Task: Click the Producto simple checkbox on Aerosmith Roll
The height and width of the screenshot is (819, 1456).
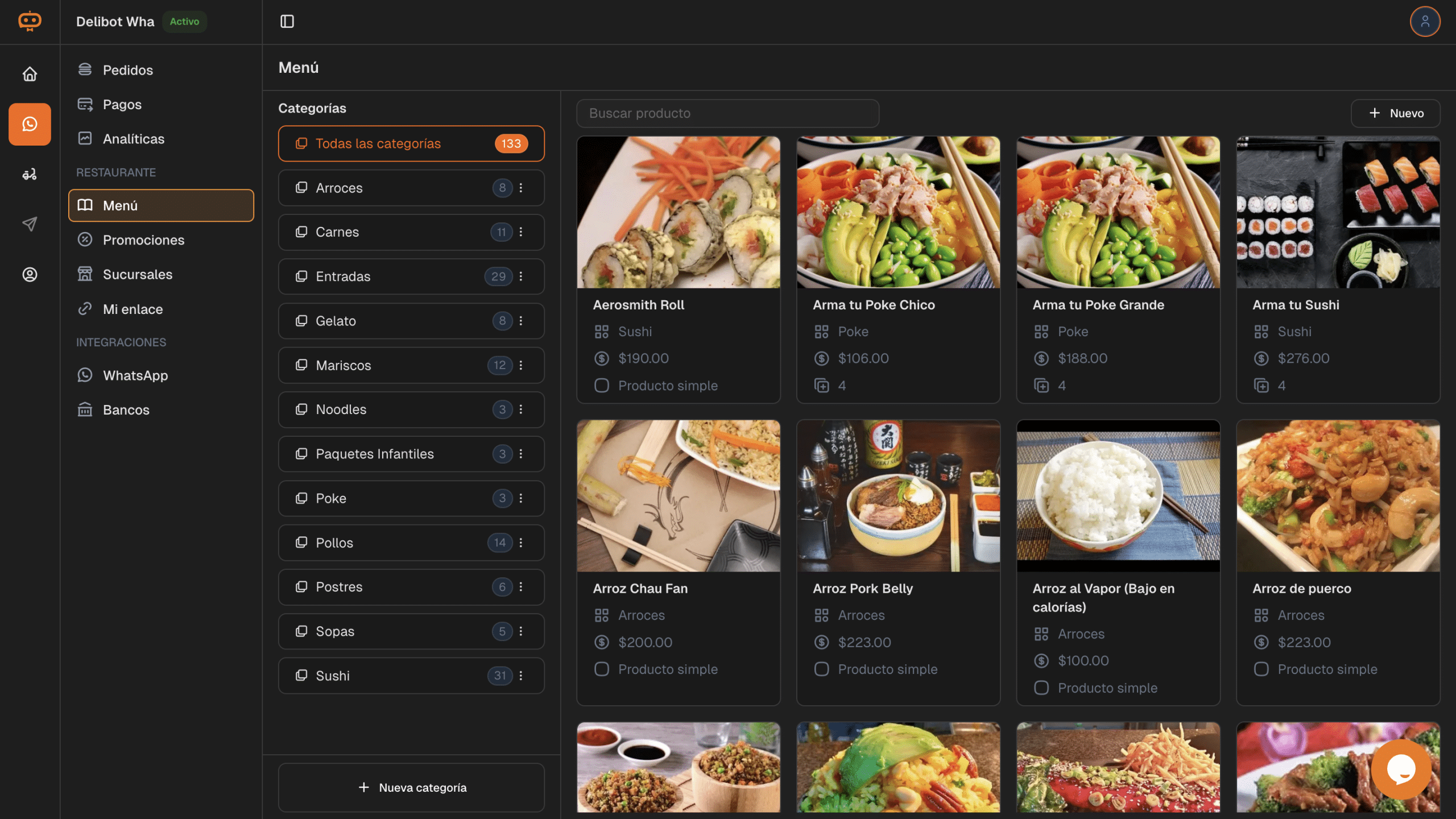Action: pos(602,386)
